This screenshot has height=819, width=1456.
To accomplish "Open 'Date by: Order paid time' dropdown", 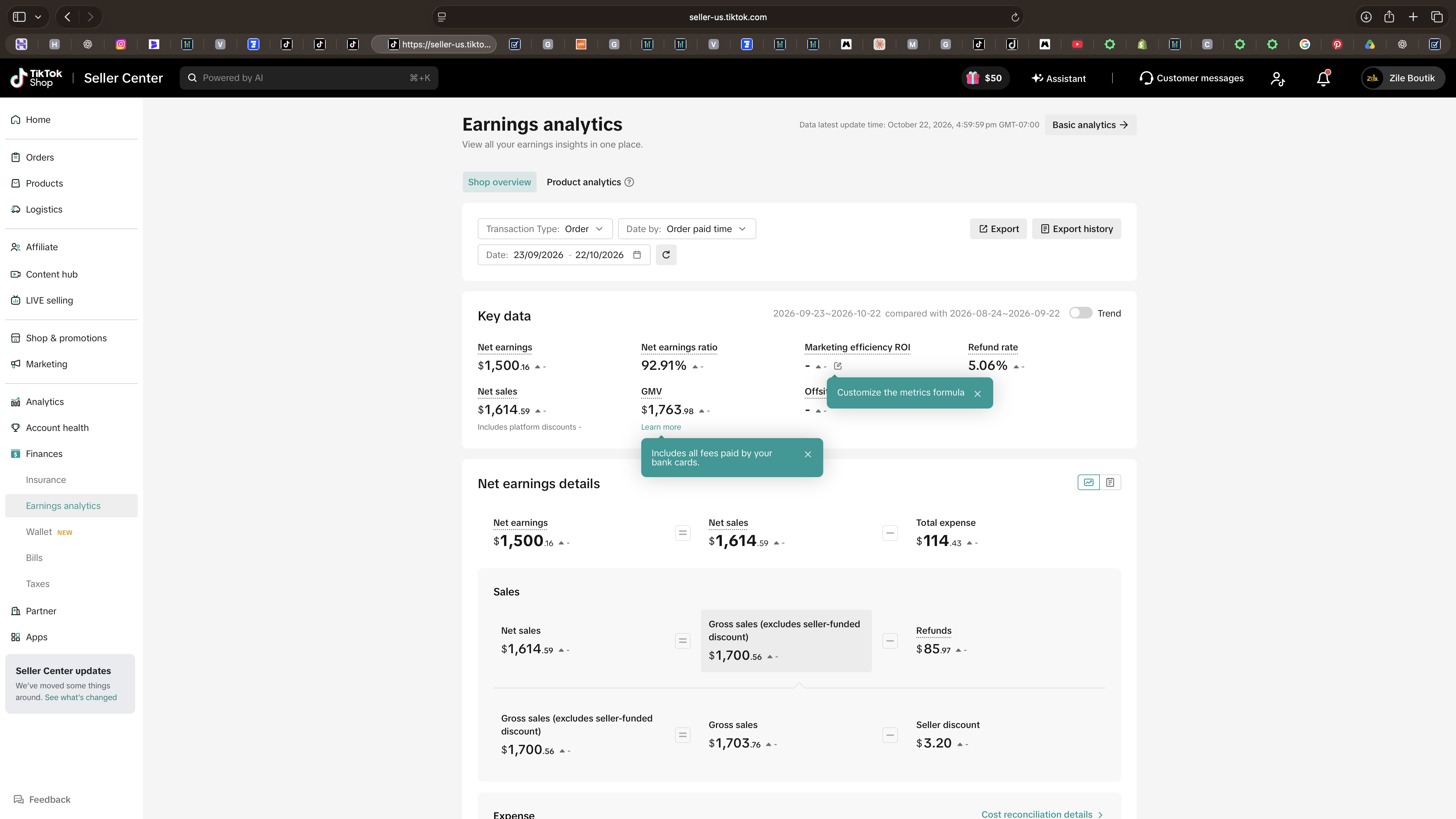I will pyautogui.click(x=687, y=229).
